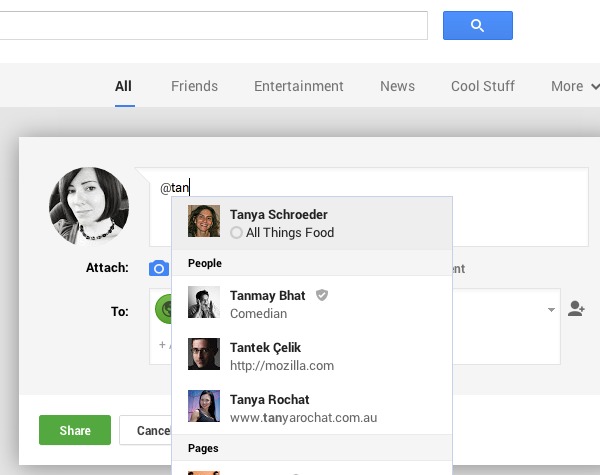Select Tanya Schroeder suggestion
The height and width of the screenshot is (475, 600).
(x=312, y=224)
